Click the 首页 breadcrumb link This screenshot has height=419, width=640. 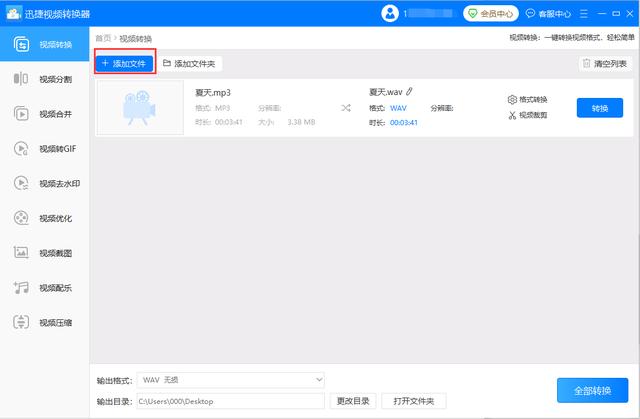[x=102, y=38]
